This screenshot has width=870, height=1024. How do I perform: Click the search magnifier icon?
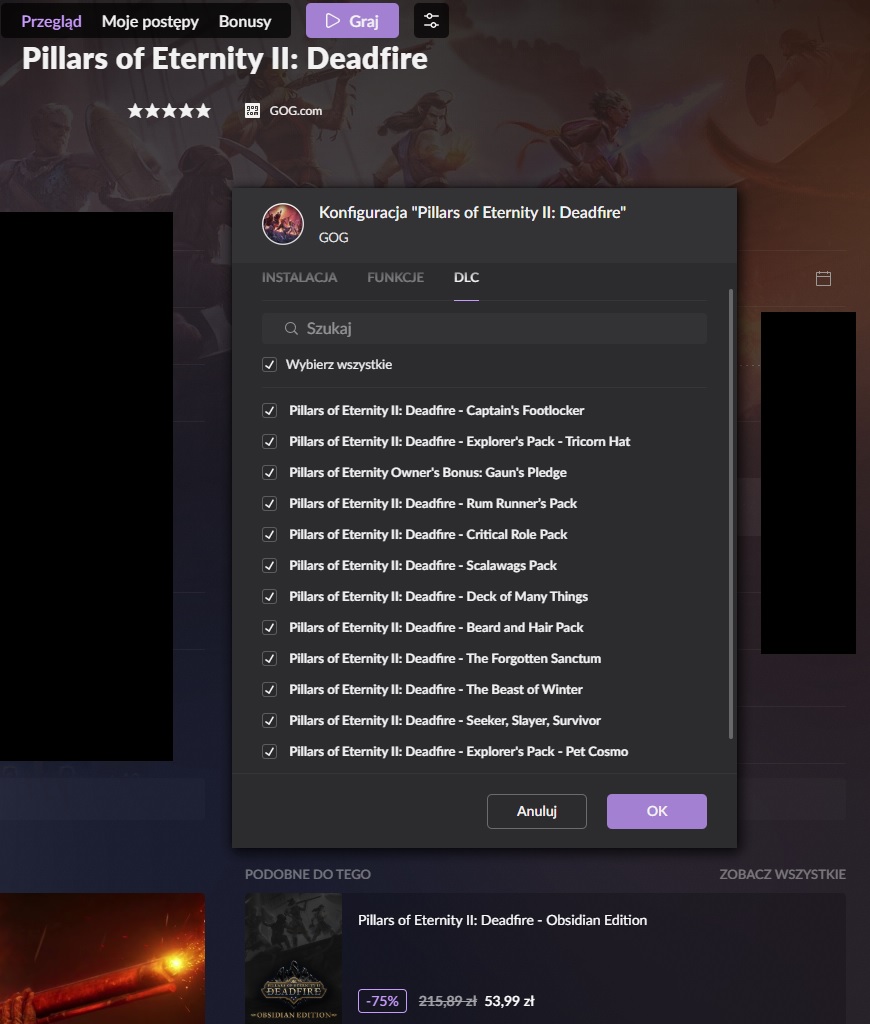(291, 328)
